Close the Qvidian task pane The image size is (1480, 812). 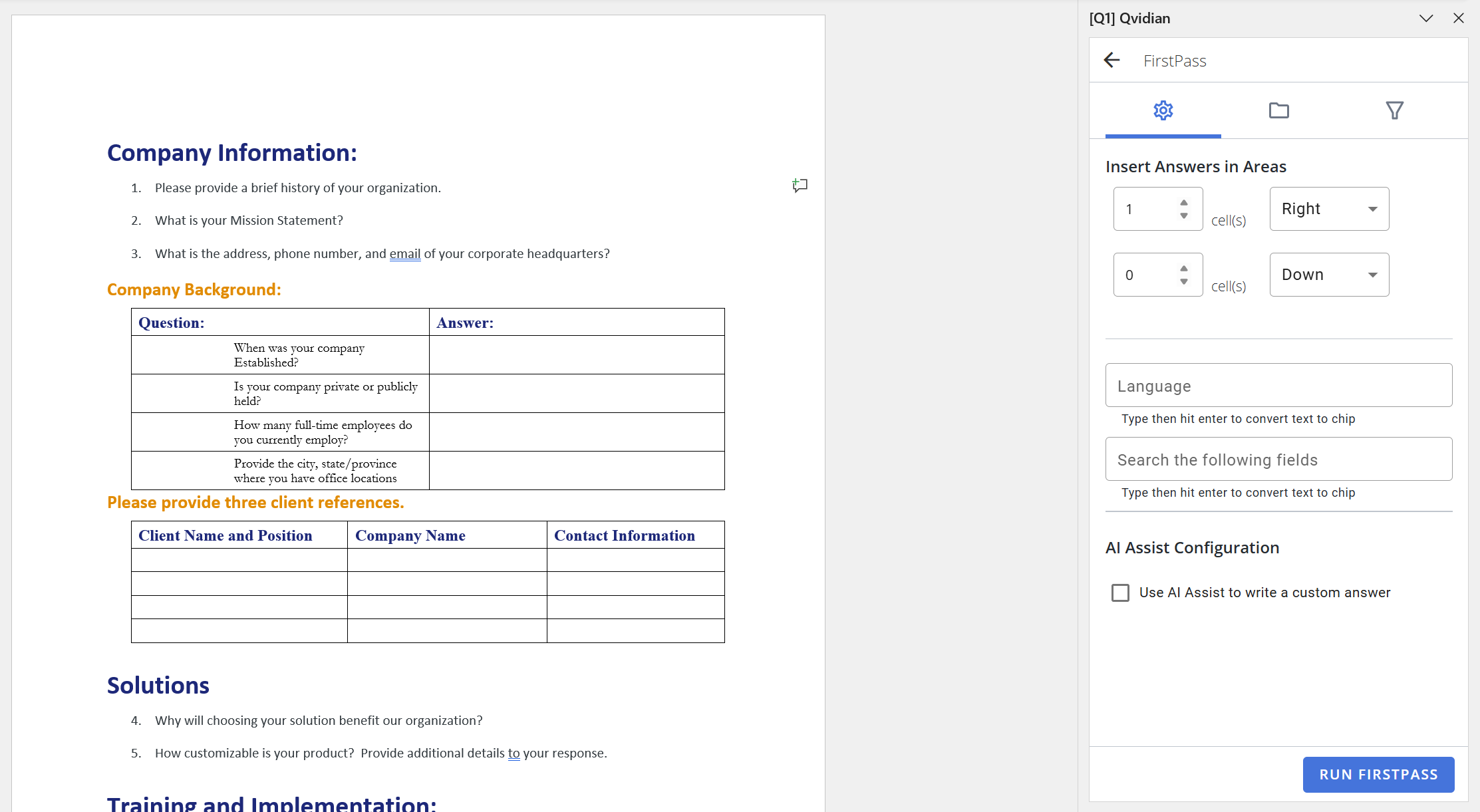tap(1458, 19)
